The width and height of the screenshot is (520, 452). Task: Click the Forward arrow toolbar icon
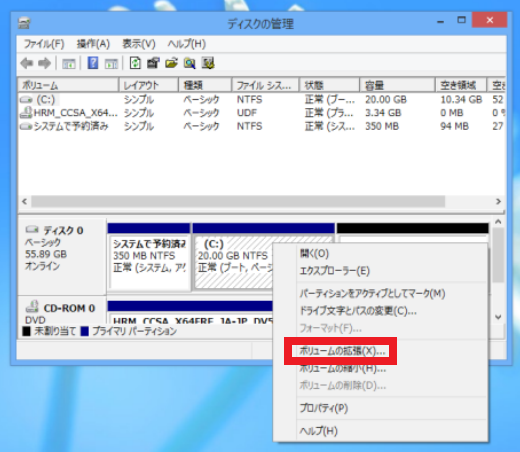click(x=44, y=63)
